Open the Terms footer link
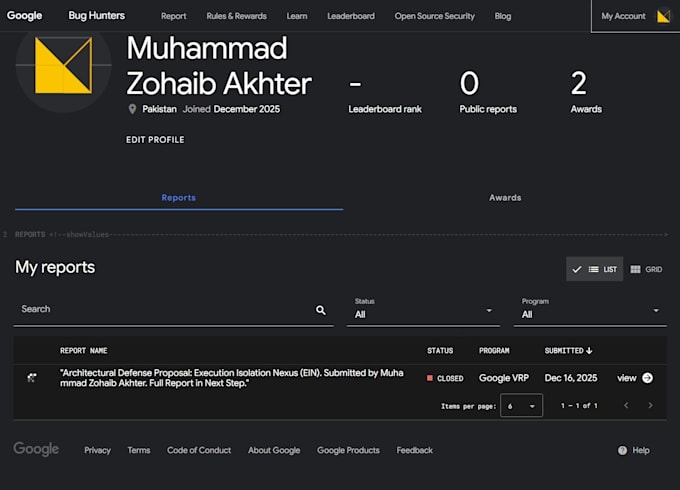 139,450
